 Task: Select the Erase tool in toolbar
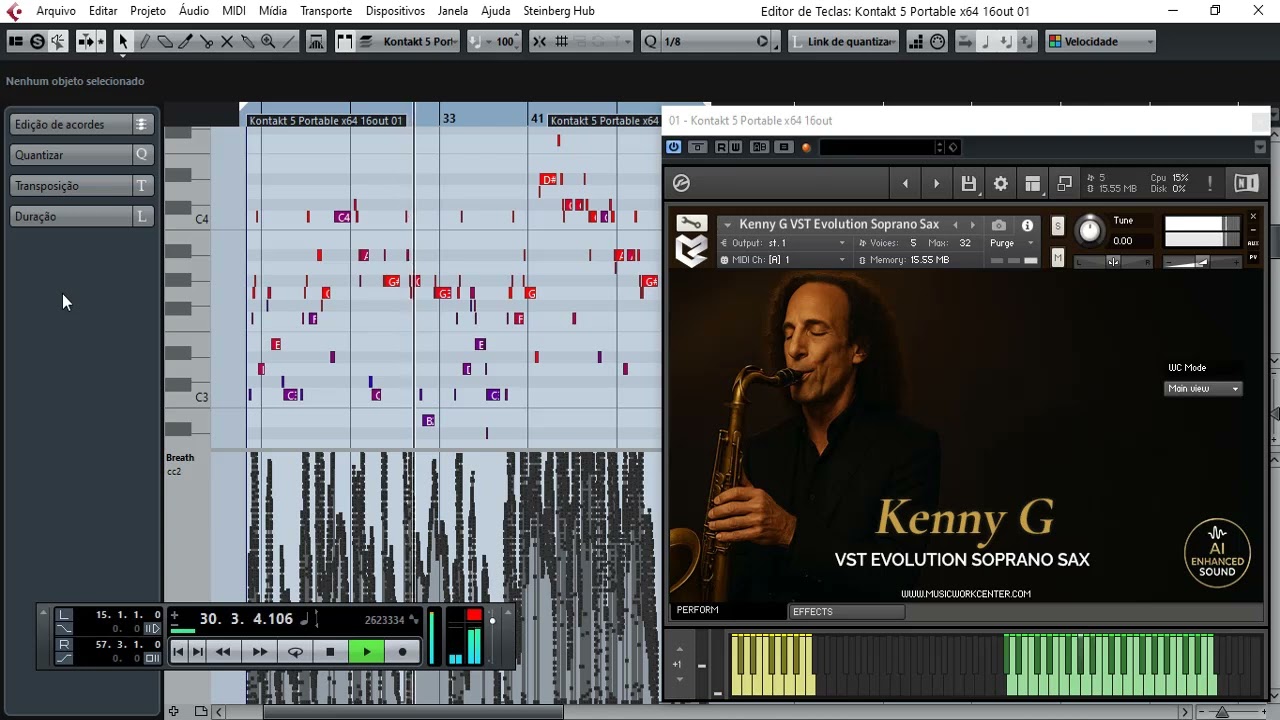coord(165,41)
